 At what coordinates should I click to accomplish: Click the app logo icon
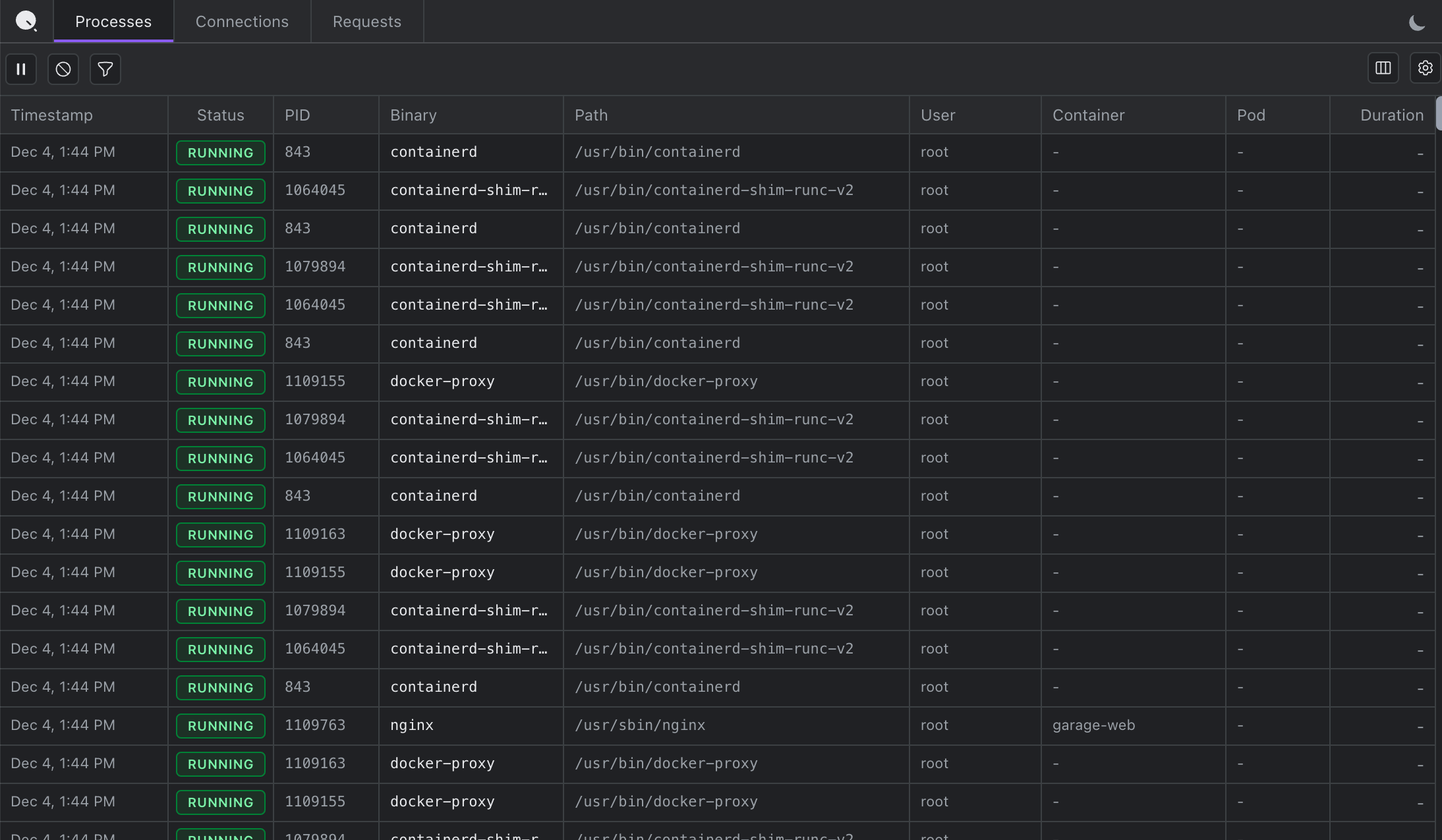26,21
